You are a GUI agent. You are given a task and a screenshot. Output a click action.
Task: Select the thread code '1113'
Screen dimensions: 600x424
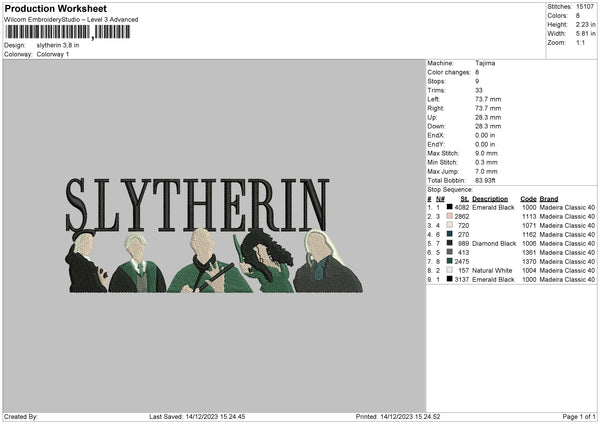coord(529,217)
